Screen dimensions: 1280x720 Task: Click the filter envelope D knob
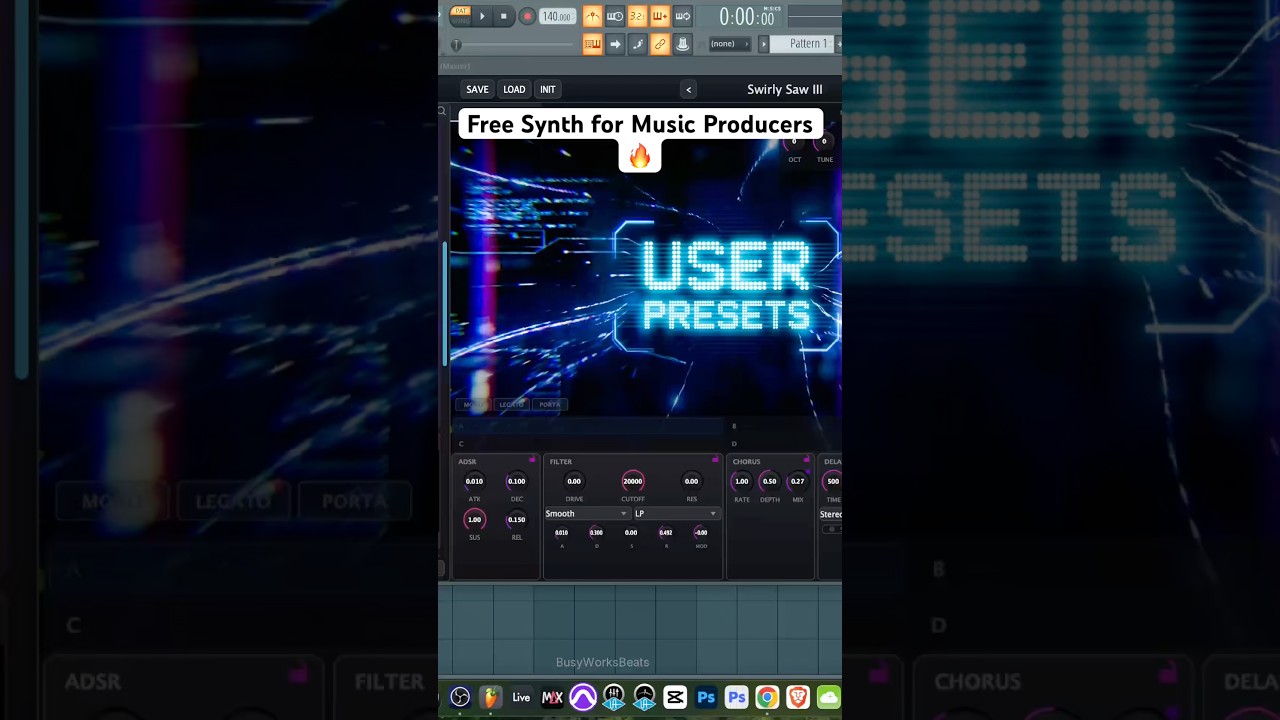point(596,533)
